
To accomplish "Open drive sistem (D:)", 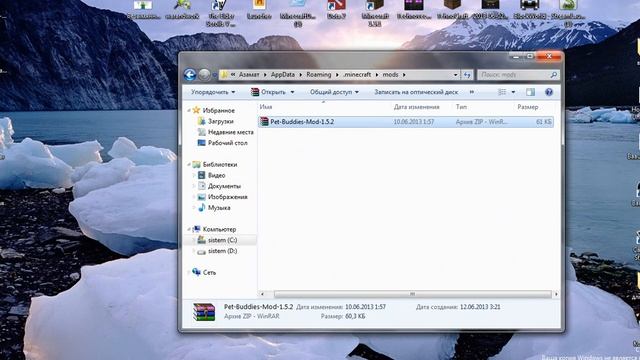I will (x=222, y=251).
